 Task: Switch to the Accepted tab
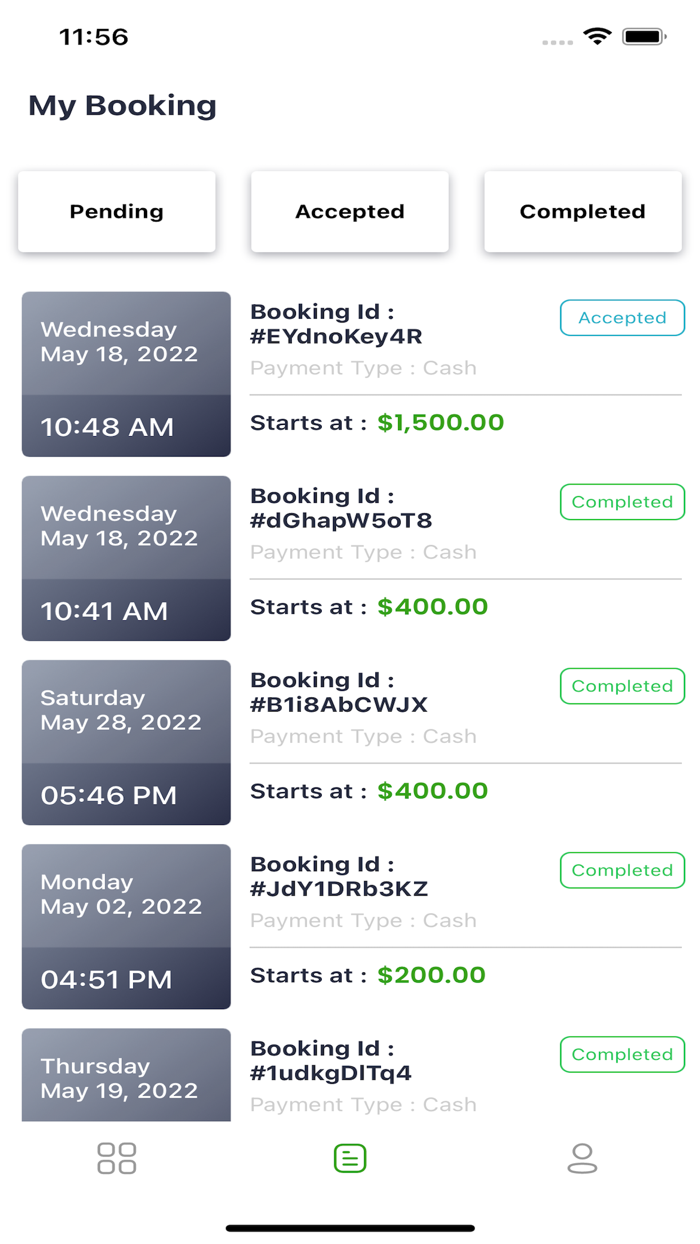(350, 212)
